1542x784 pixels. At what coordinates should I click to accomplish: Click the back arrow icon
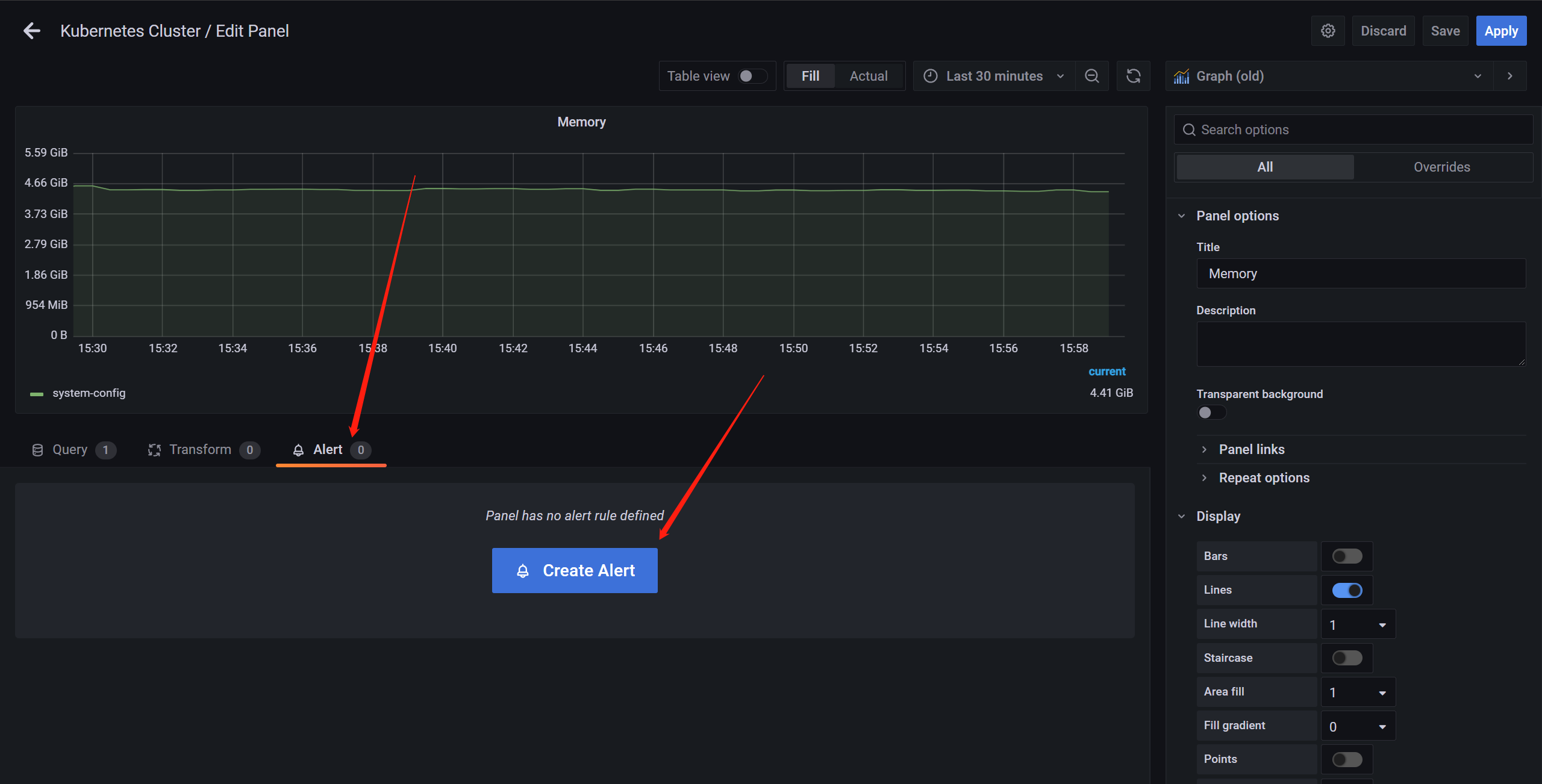tap(31, 31)
